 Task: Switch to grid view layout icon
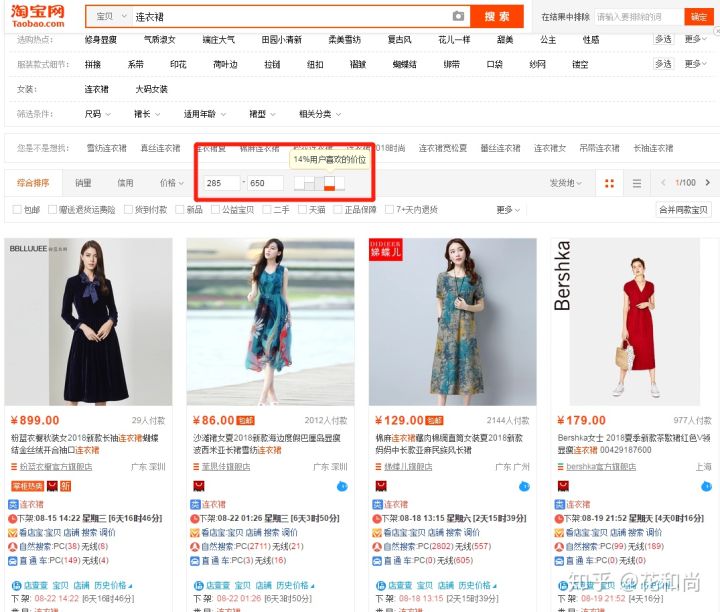[609, 183]
